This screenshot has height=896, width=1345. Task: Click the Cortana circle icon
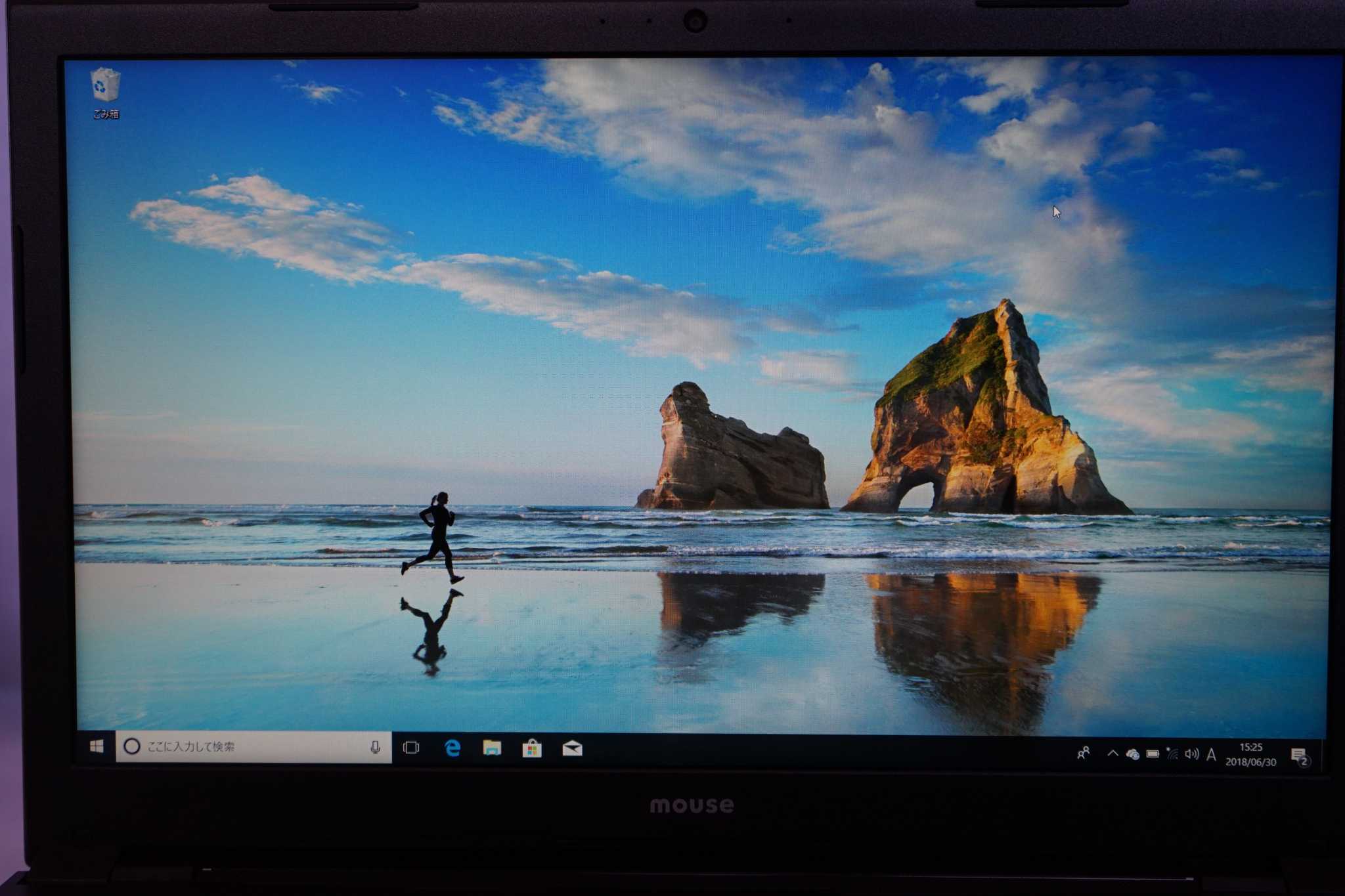click(x=132, y=746)
